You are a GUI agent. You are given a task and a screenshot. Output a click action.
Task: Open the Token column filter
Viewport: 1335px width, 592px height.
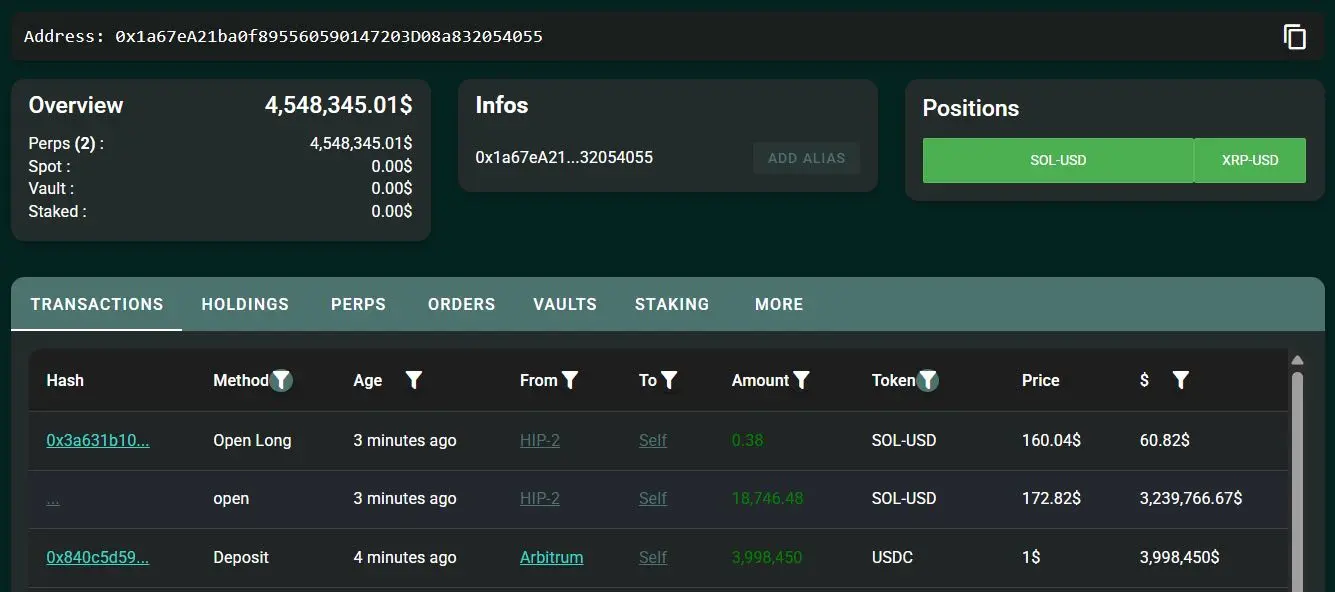[x=928, y=380]
